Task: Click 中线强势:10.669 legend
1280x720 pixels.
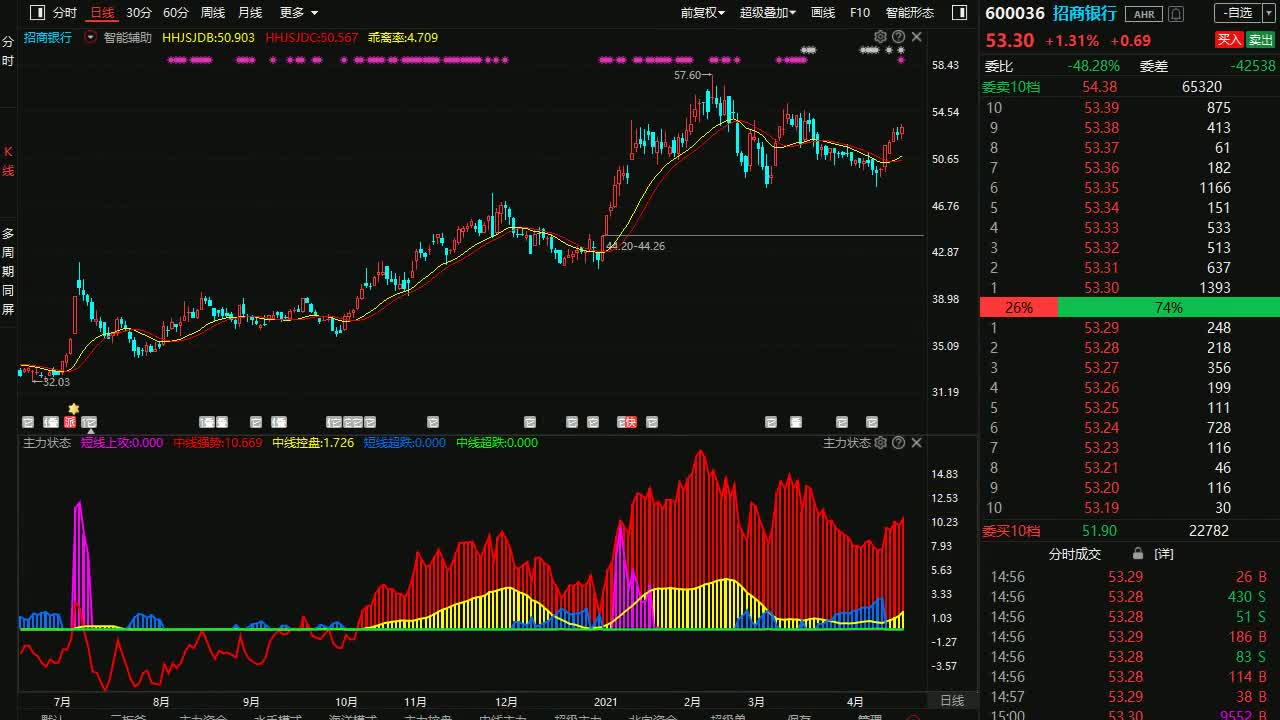Action: [218, 442]
